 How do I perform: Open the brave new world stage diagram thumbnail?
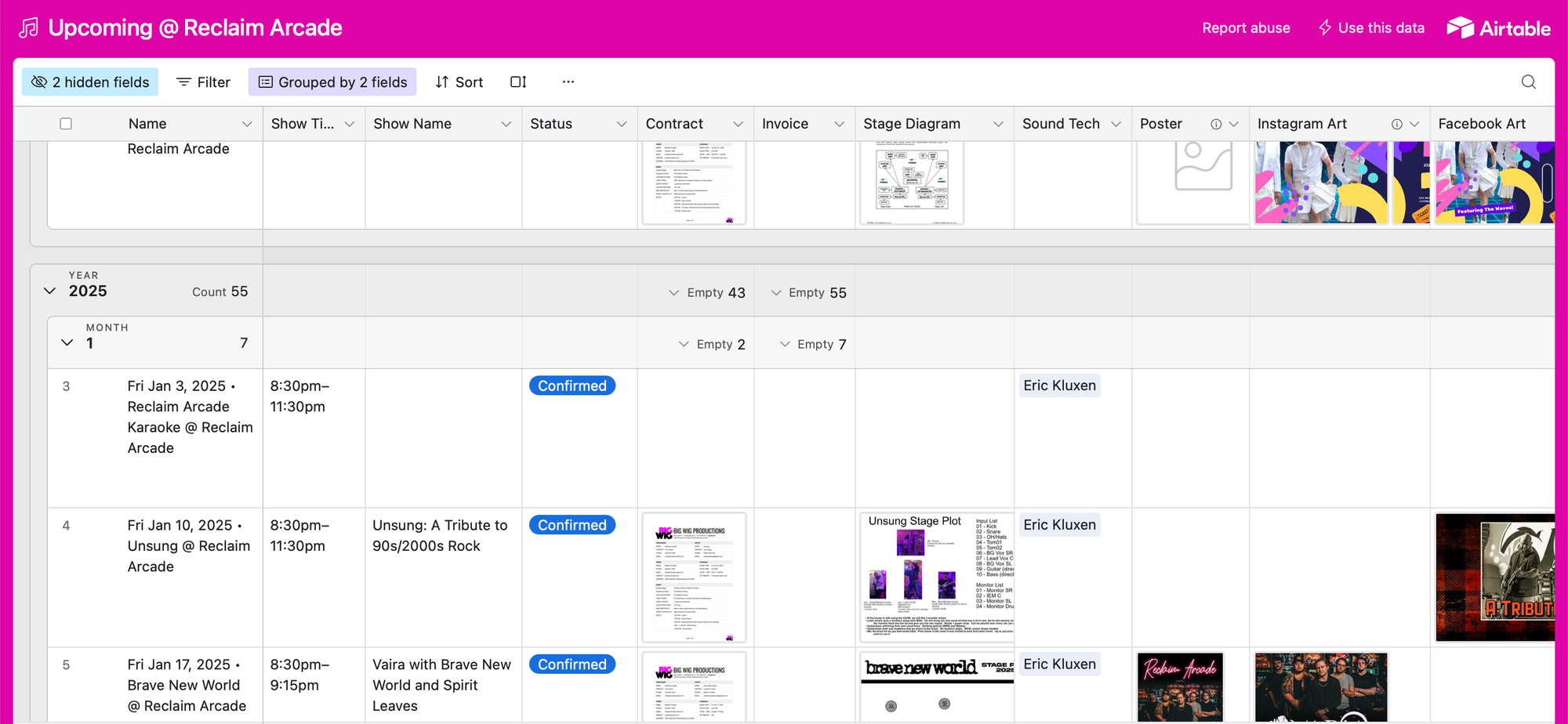tap(937, 687)
